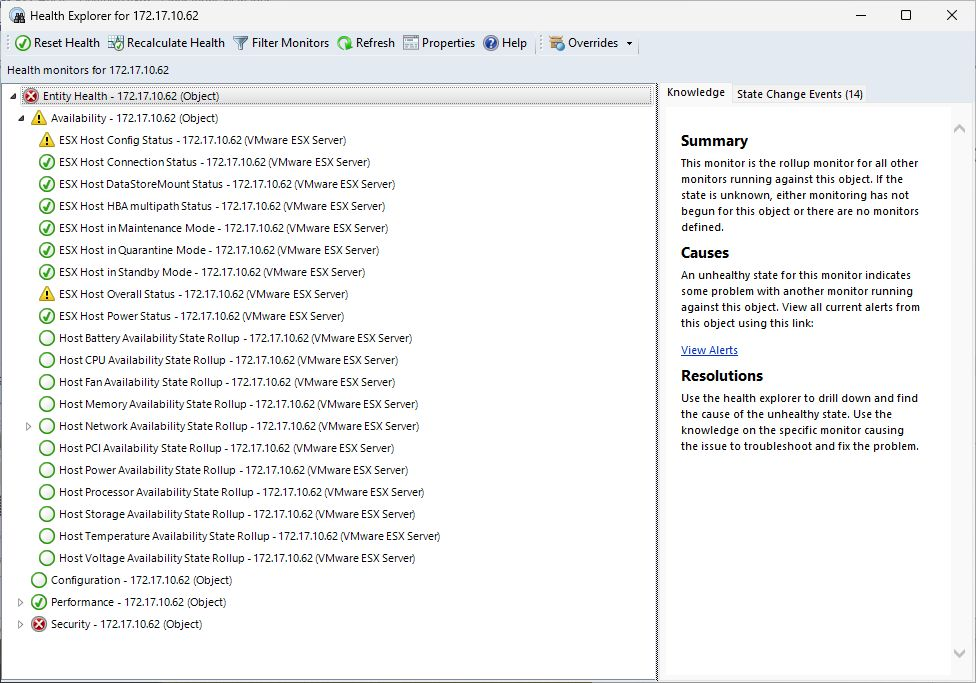Switch to the Knowledge tab
Viewport: 976px width, 683px height.
pos(696,92)
